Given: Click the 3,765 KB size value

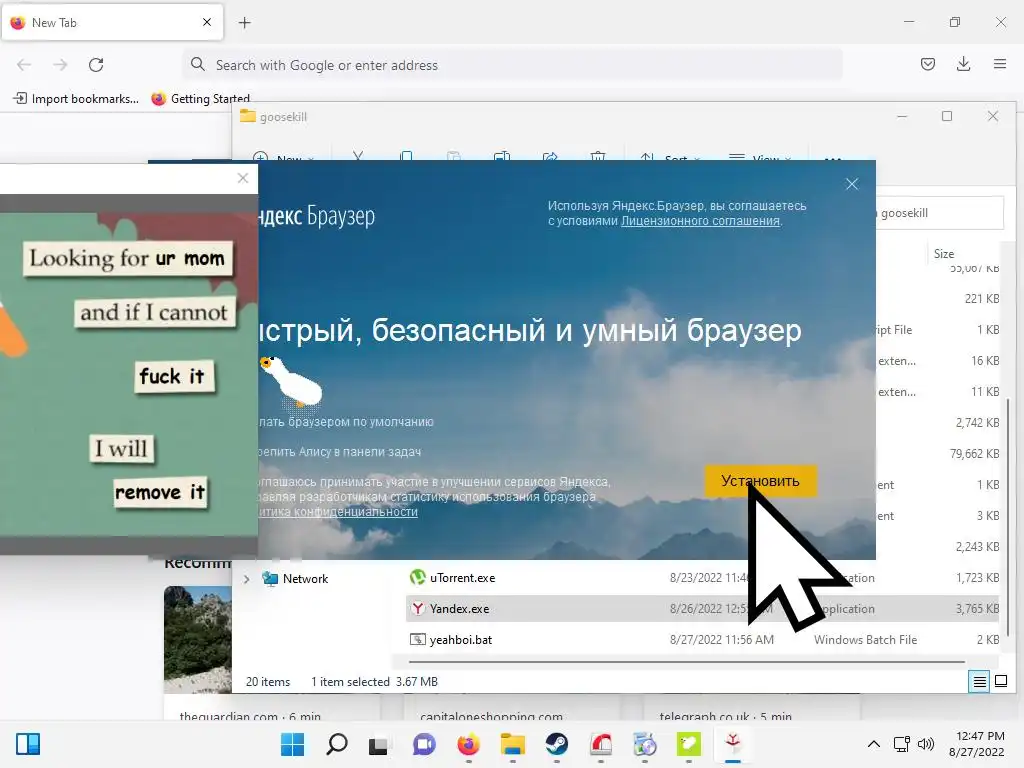Looking at the screenshot, I should click(978, 609).
